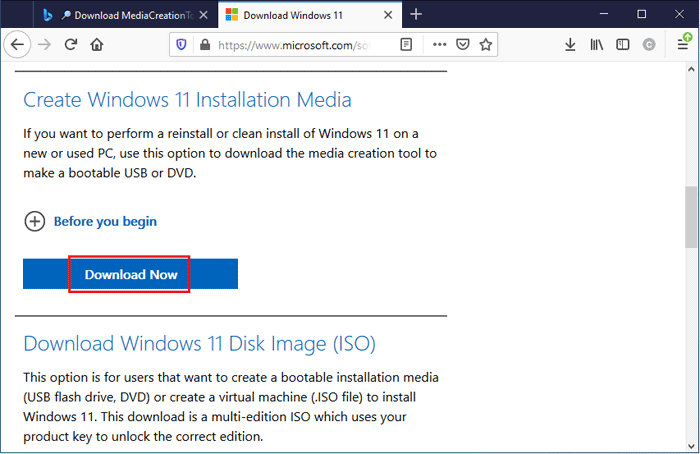Screen dimensions: 700x454
Task: Go back to the previous page
Action: point(17,44)
